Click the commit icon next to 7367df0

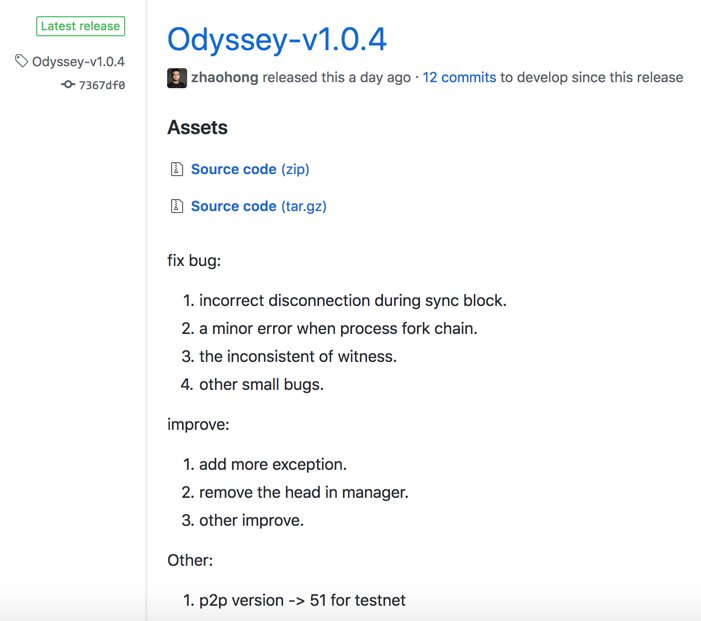point(68,84)
